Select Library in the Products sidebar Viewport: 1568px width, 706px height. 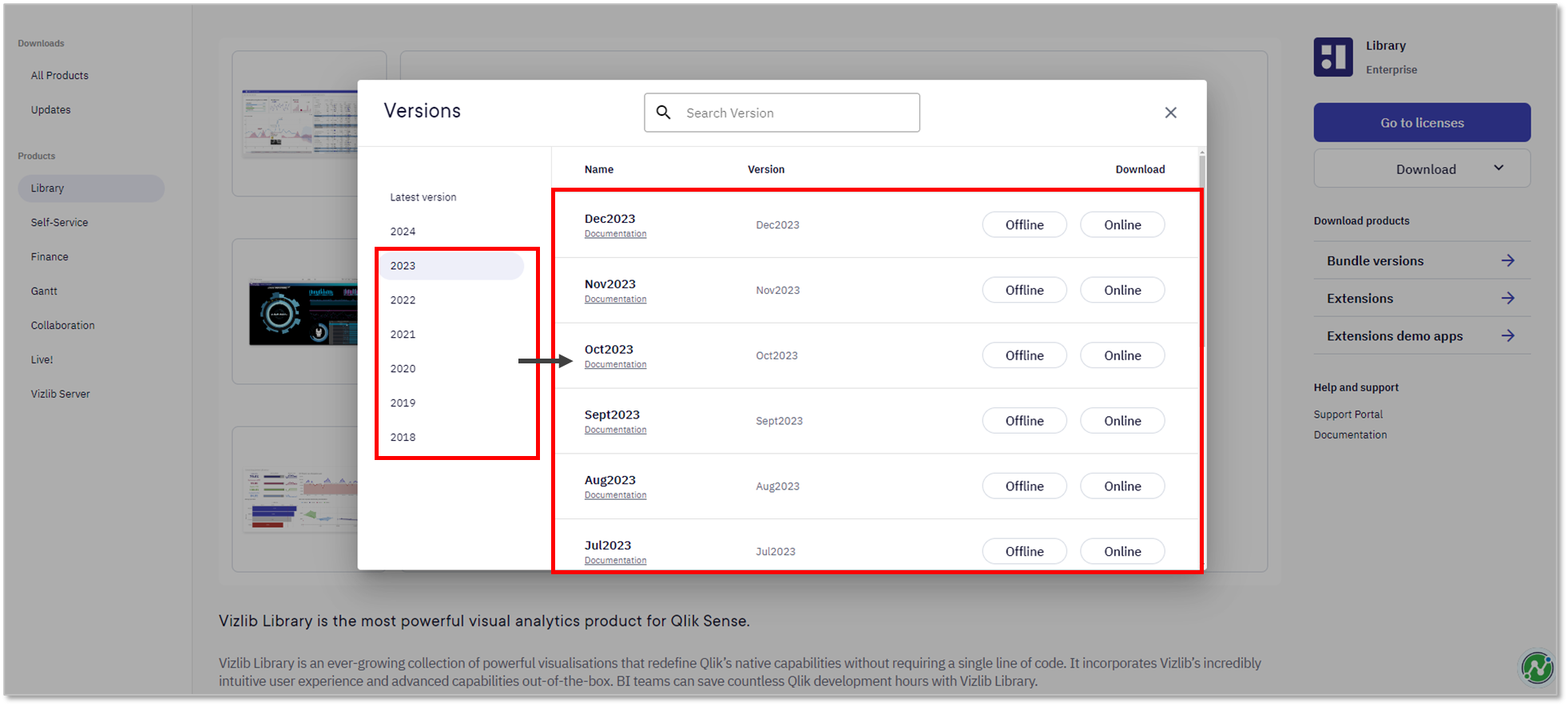(x=91, y=188)
